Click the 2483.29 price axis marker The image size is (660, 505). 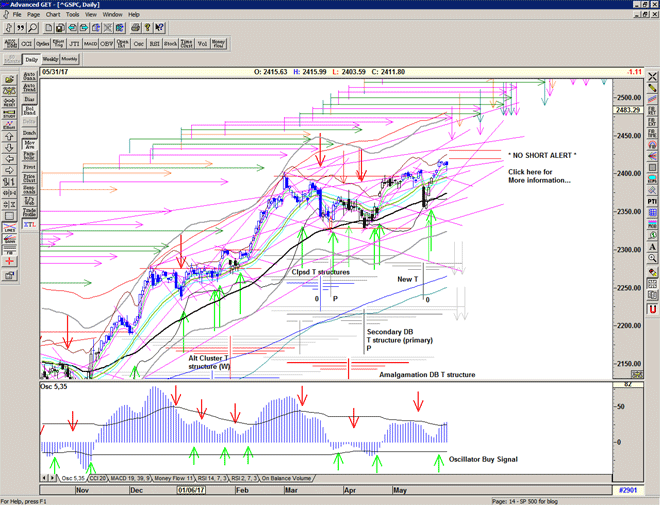[x=628, y=110]
